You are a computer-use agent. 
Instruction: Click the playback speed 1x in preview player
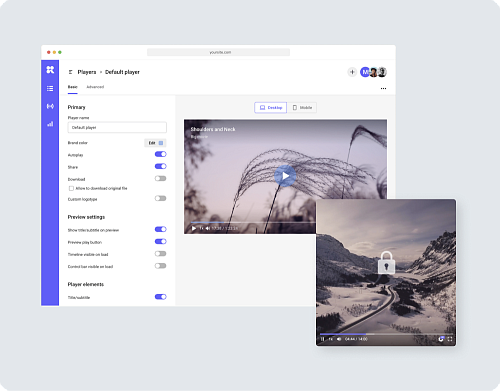point(201,228)
